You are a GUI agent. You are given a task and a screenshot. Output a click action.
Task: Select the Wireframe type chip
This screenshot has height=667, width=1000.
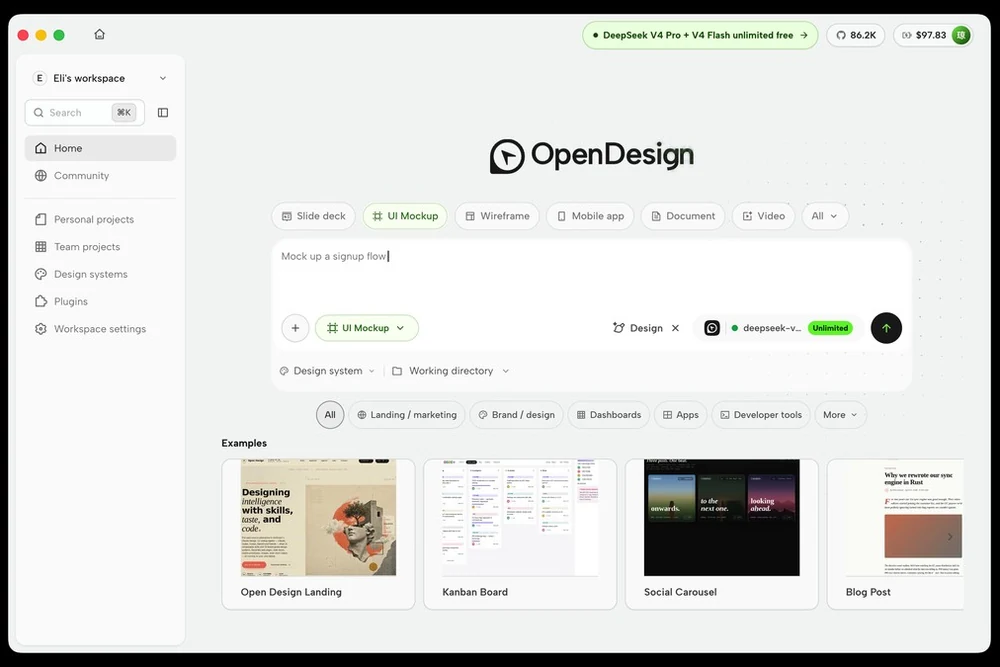(x=497, y=216)
